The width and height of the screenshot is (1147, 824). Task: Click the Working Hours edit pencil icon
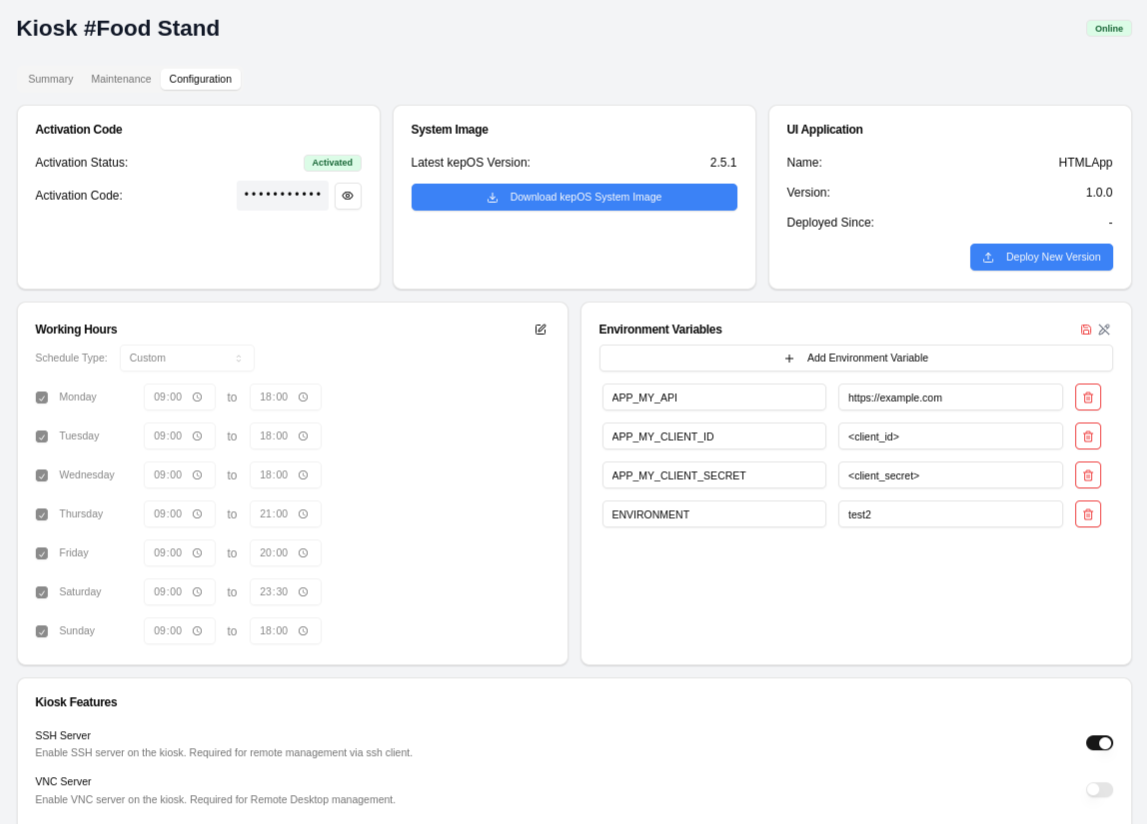pyautogui.click(x=541, y=329)
